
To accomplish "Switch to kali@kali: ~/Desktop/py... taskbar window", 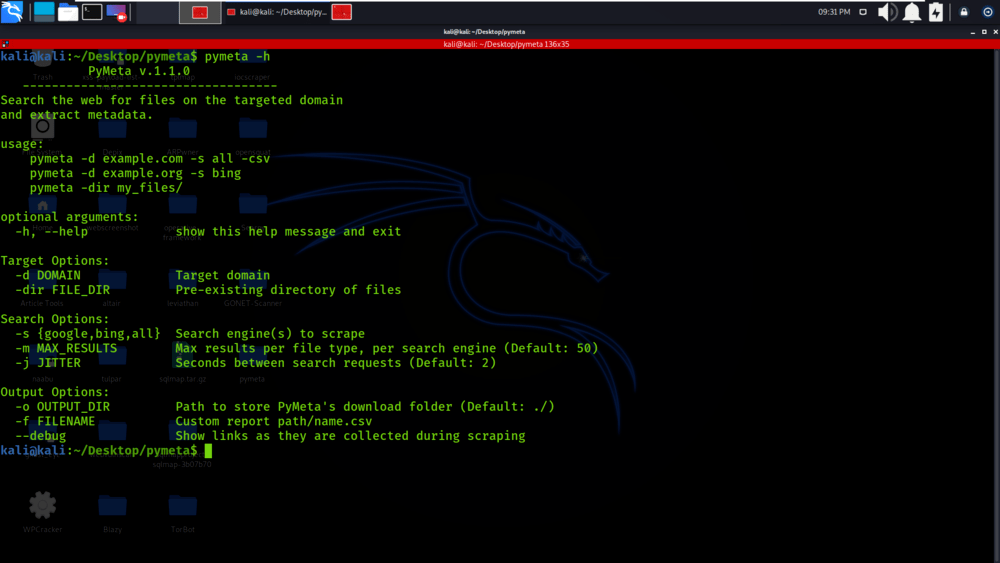I will [x=277, y=12].
